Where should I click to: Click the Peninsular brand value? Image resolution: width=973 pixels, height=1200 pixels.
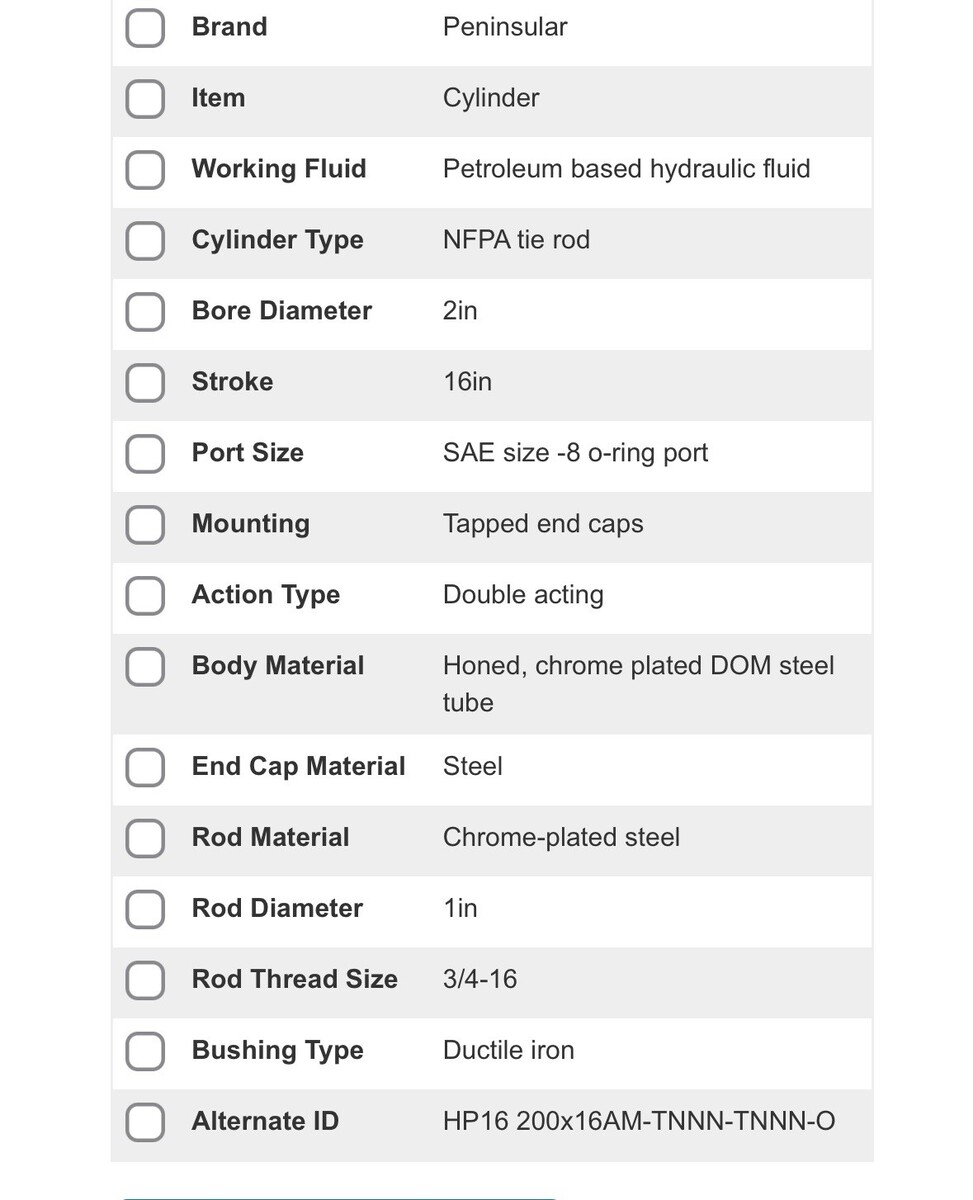coord(504,27)
